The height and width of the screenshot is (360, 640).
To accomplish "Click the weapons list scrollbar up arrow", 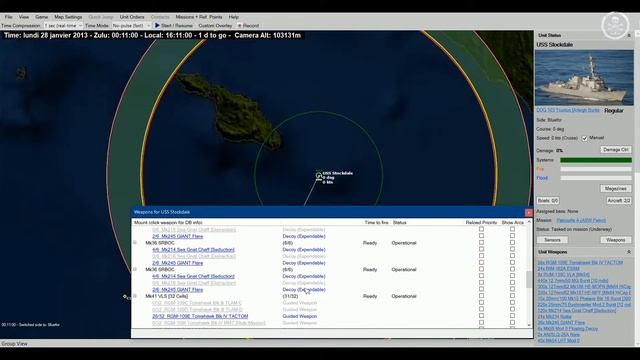I will coord(529,222).
